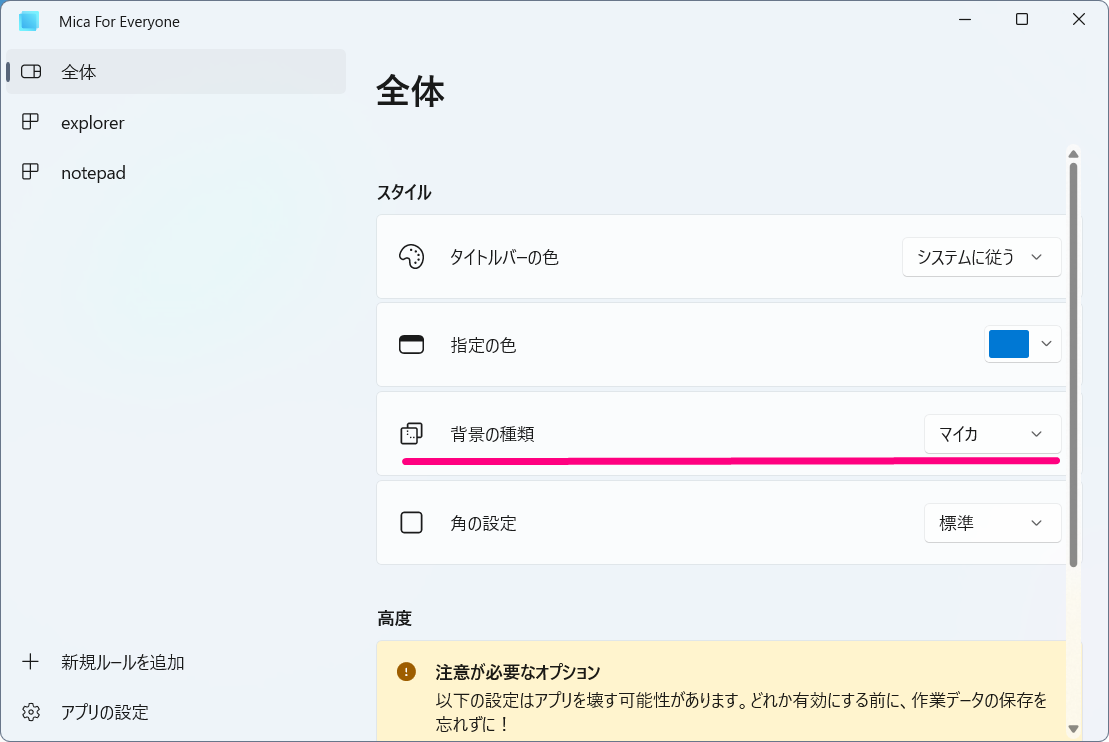Click the palette icon beside タイトルバーの色
1109x742 pixels.
click(x=412, y=257)
